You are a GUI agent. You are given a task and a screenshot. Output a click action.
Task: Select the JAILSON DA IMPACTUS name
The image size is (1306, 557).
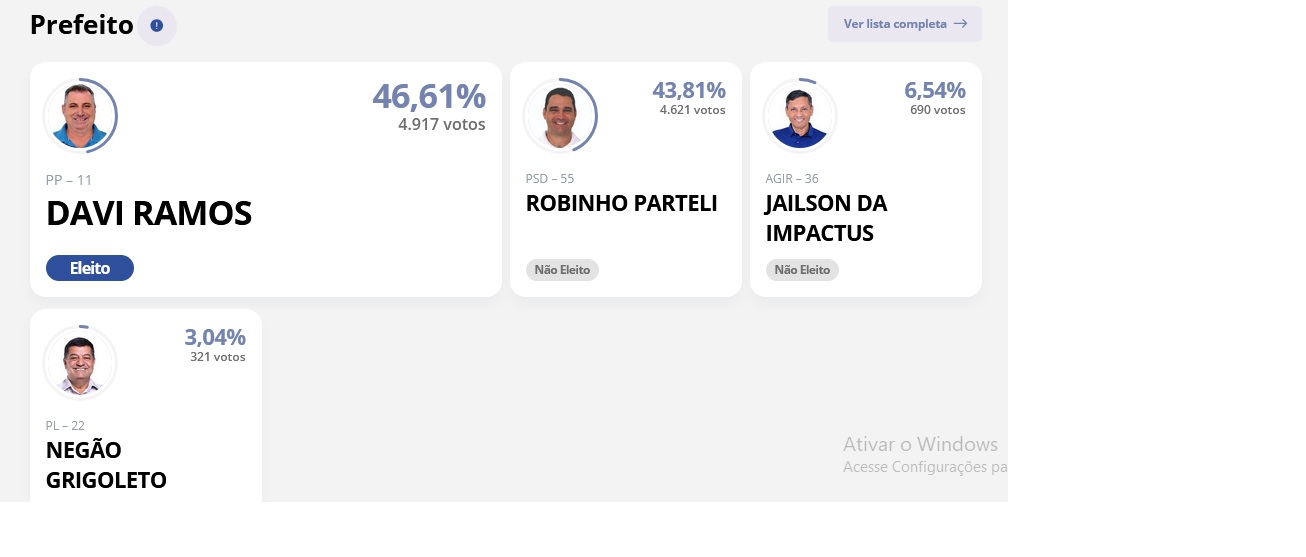tap(826, 218)
